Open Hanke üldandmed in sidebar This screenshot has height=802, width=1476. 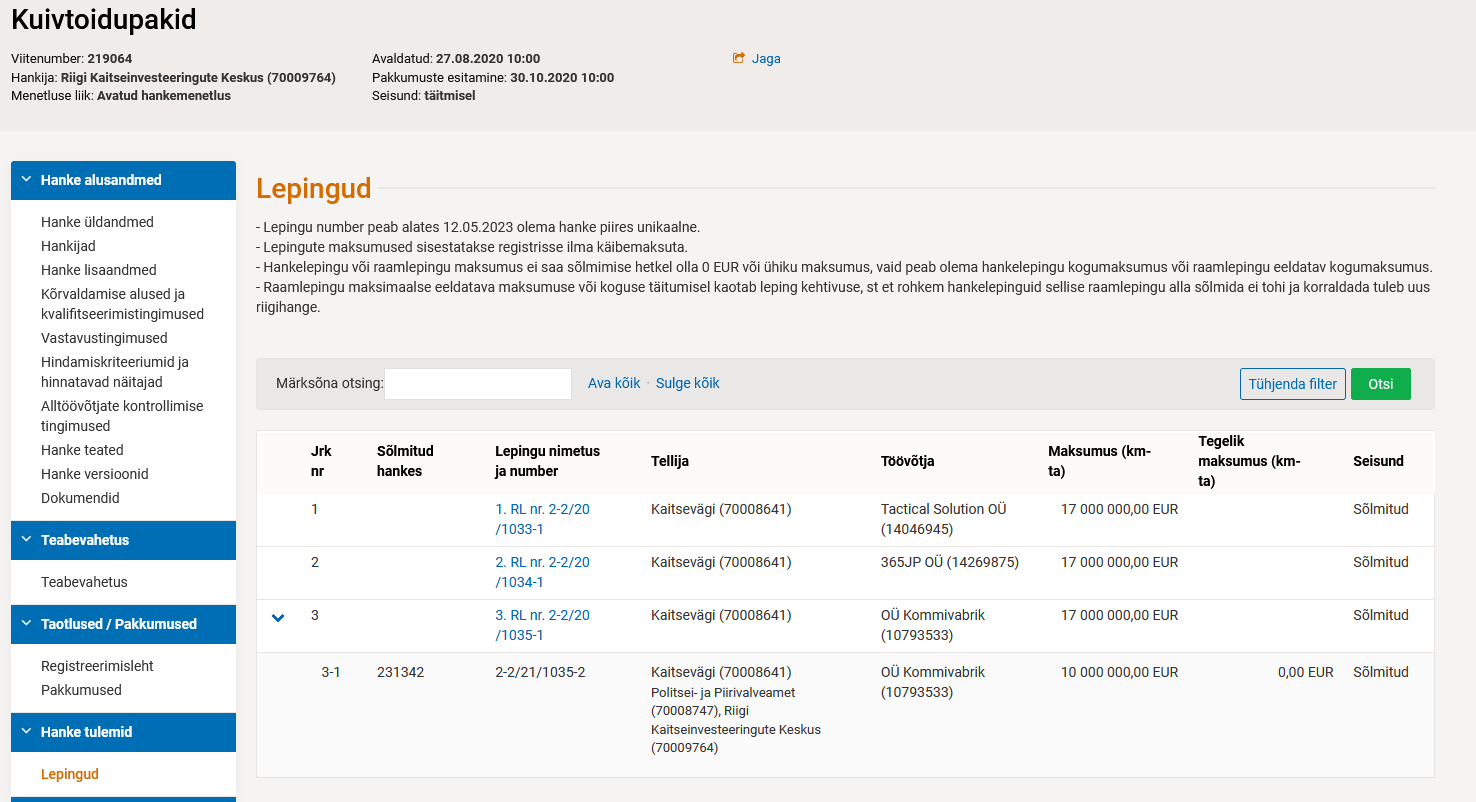[97, 222]
